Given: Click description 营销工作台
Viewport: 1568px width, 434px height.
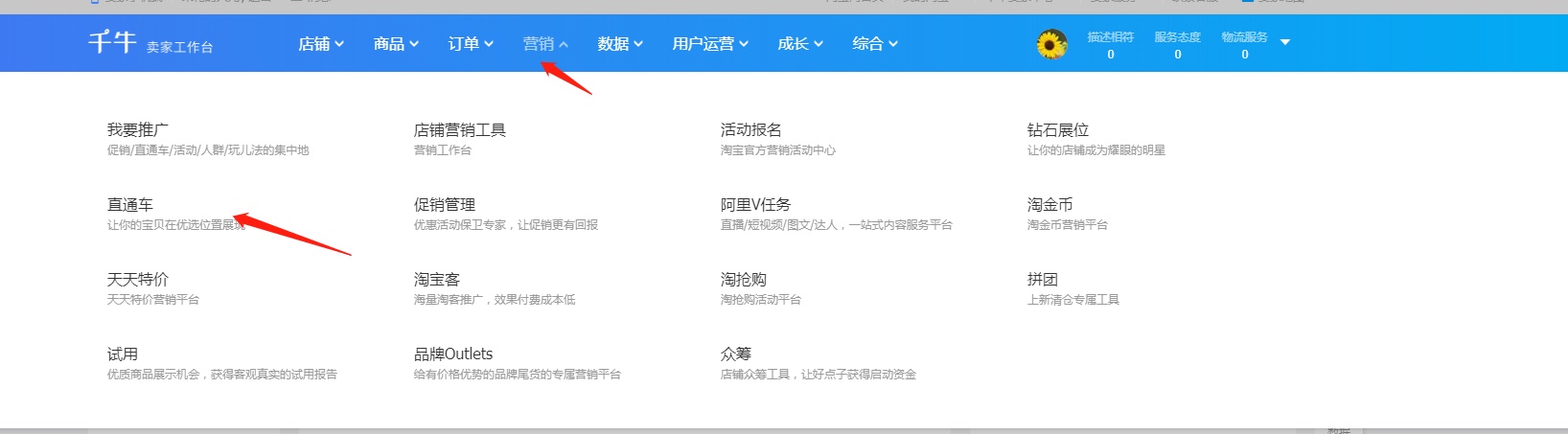Looking at the screenshot, I should click(443, 150).
